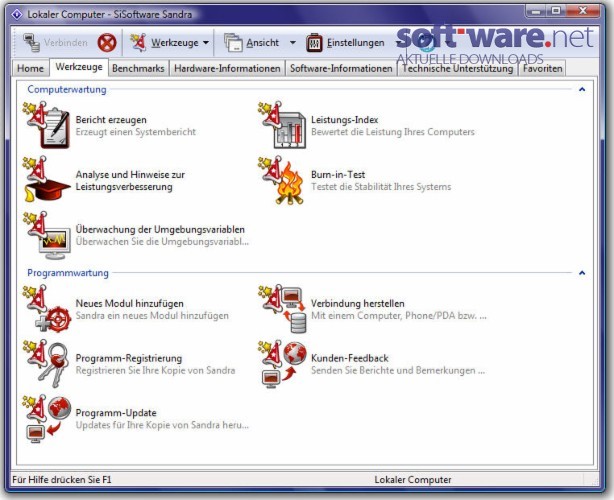This screenshot has width=614, height=500.
Task: Minimize the Sandra window
Action: [537, 11]
